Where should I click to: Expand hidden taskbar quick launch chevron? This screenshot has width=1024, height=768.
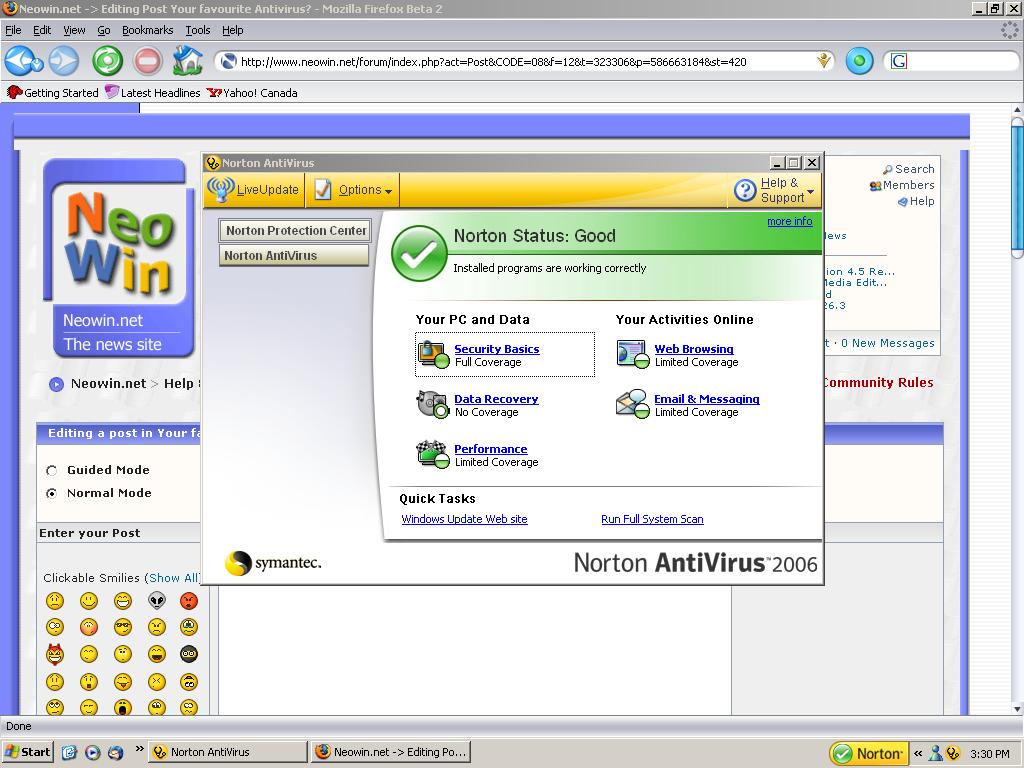pos(140,749)
